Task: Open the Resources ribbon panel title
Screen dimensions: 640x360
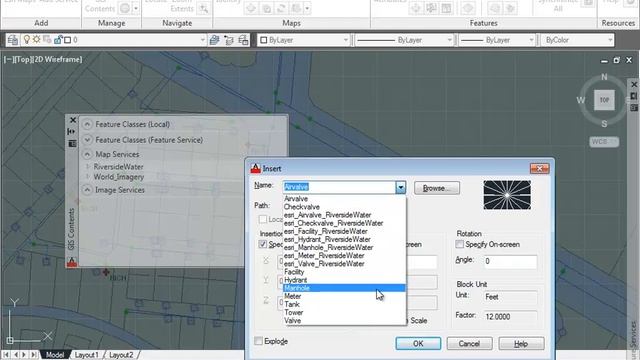Action: click(618, 23)
